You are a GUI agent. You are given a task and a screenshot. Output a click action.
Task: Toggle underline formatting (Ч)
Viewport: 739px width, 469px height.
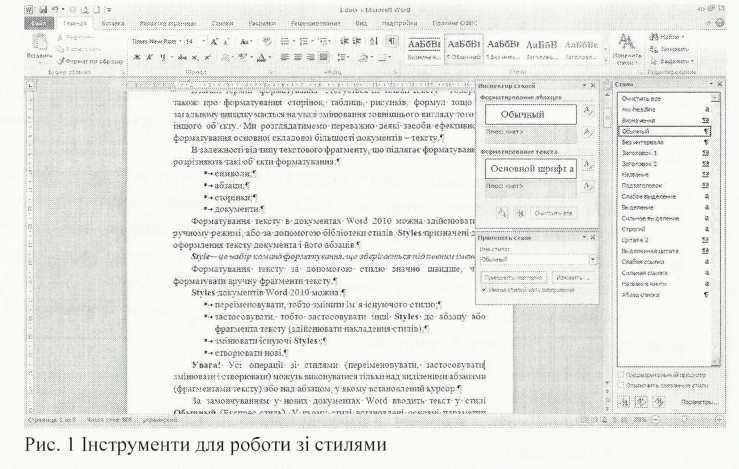(163, 58)
